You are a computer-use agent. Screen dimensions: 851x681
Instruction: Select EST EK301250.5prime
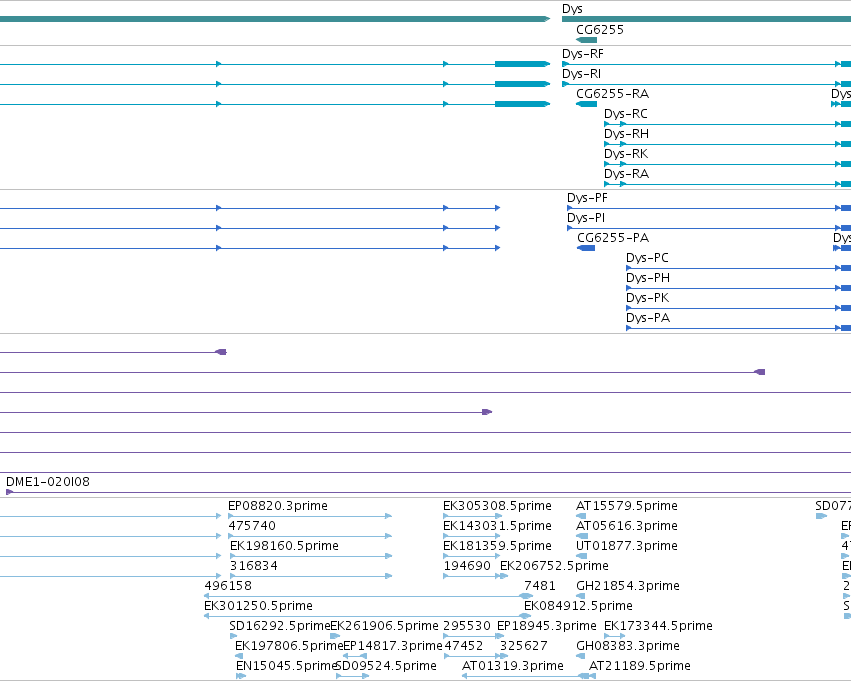tap(258, 607)
